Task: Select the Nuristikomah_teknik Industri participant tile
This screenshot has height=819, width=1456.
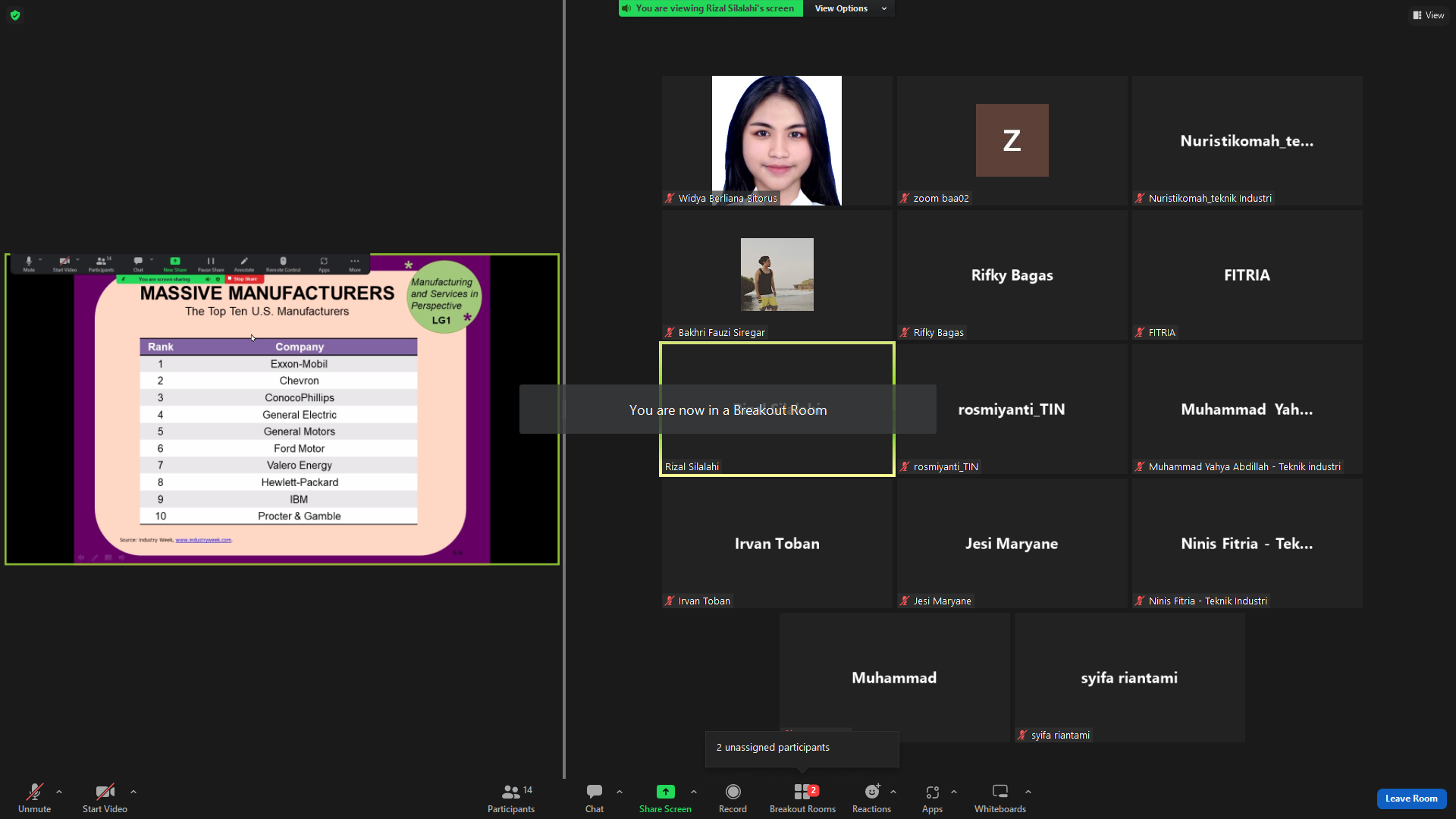Action: (x=1247, y=140)
